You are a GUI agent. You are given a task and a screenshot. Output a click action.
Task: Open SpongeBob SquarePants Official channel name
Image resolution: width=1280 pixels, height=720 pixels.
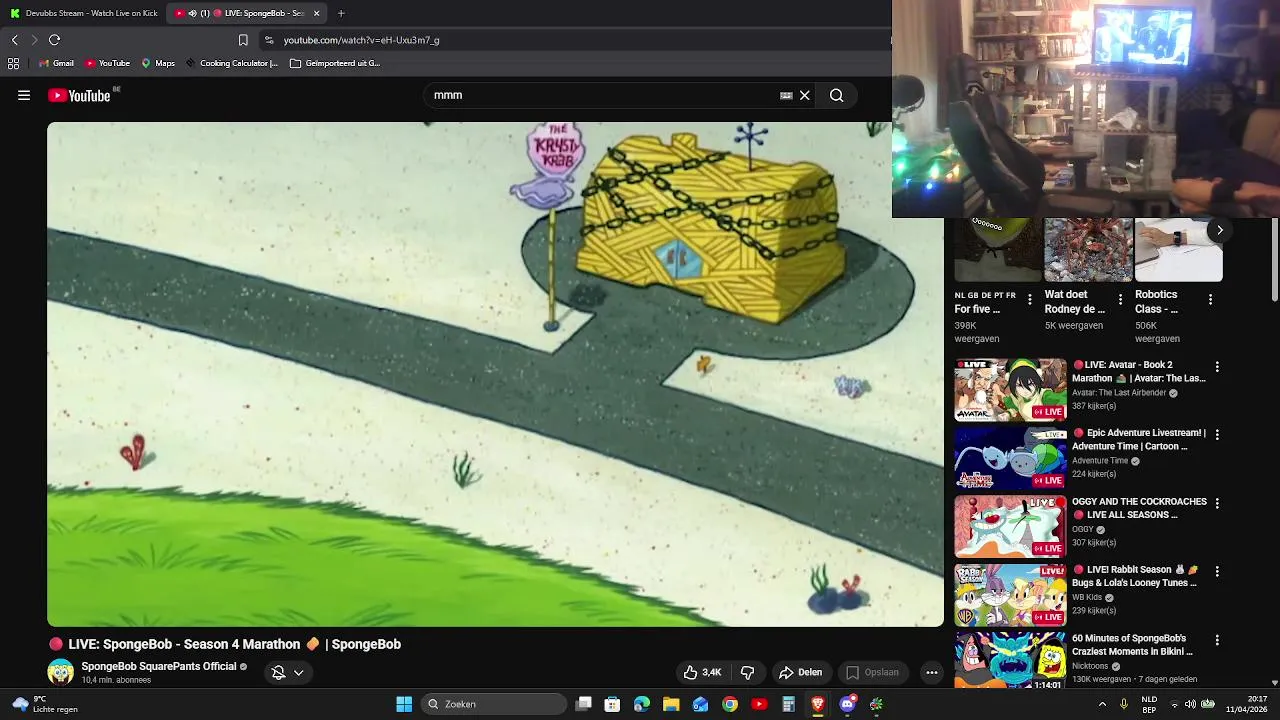point(159,666)
